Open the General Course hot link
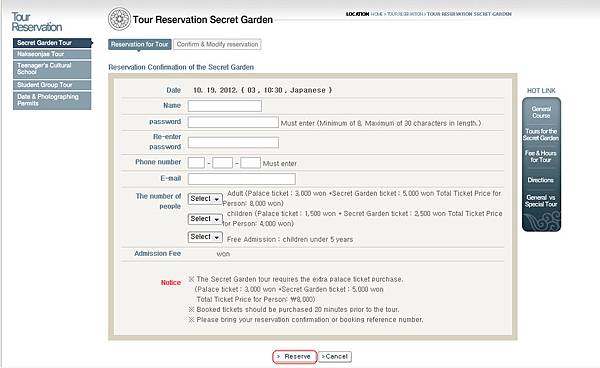The width and height of the screenshot is (600, 368). click(x=541, y=112)
